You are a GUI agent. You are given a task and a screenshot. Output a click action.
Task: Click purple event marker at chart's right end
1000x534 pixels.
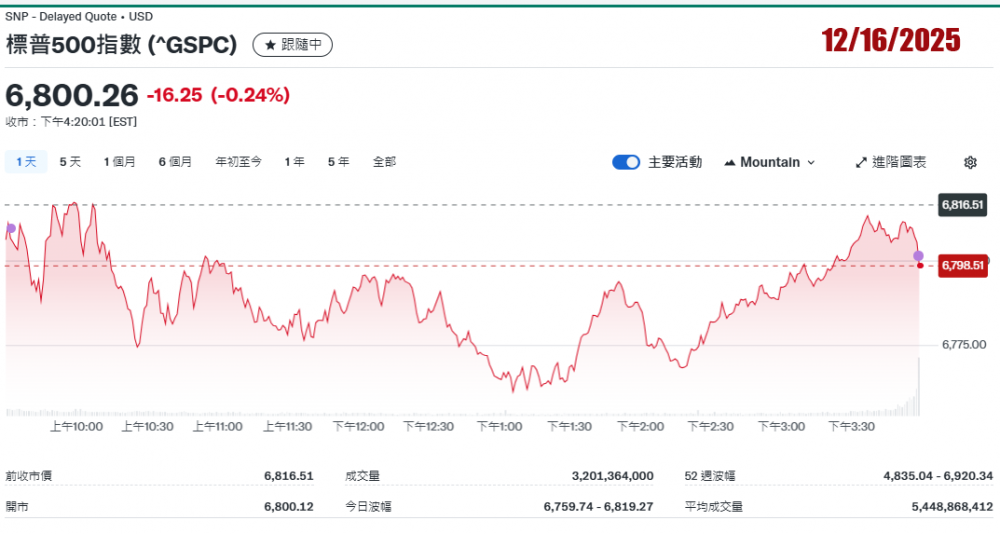click(x=918, y=256)
